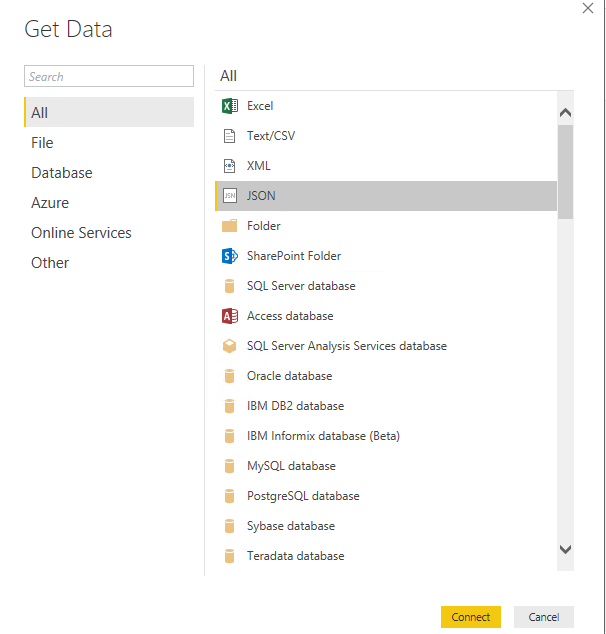Viewport: 606px width, 634px height.
Task: Select the File category
Action: point(42,143)
